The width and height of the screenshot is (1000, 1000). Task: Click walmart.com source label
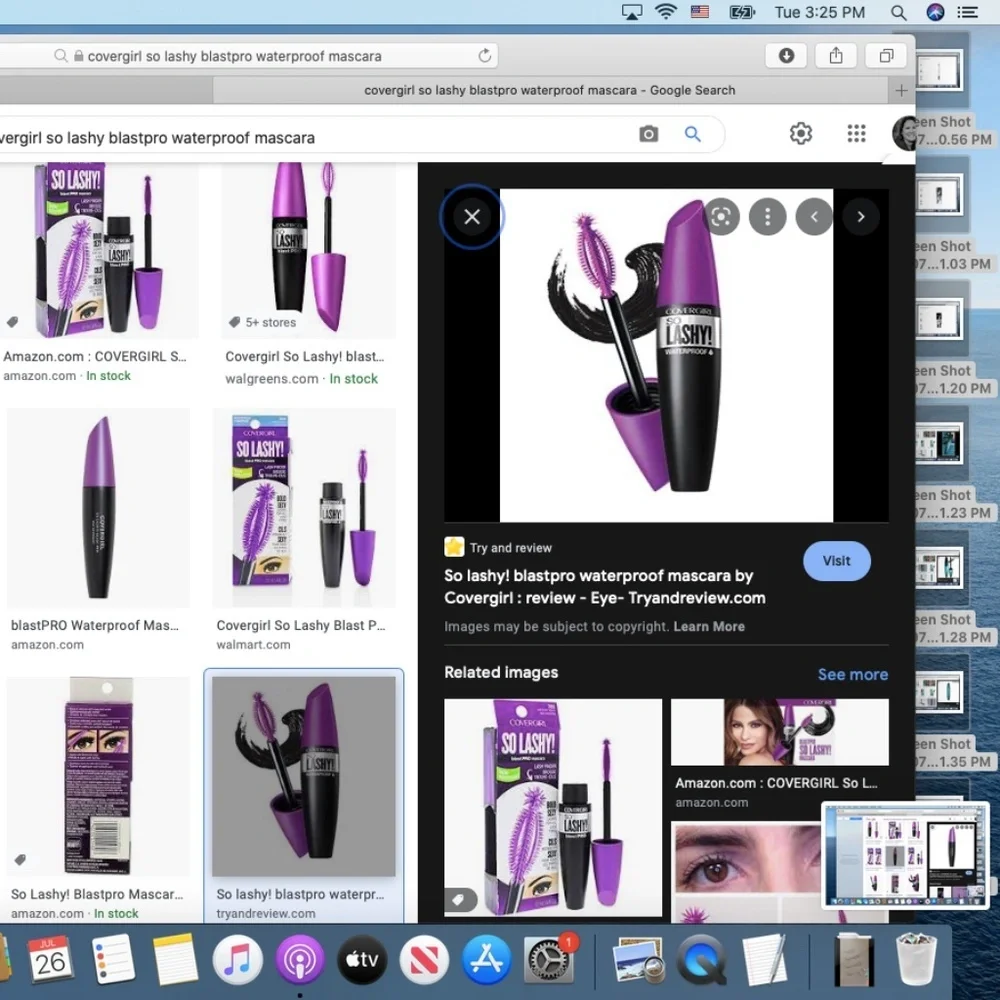[253, 645]
